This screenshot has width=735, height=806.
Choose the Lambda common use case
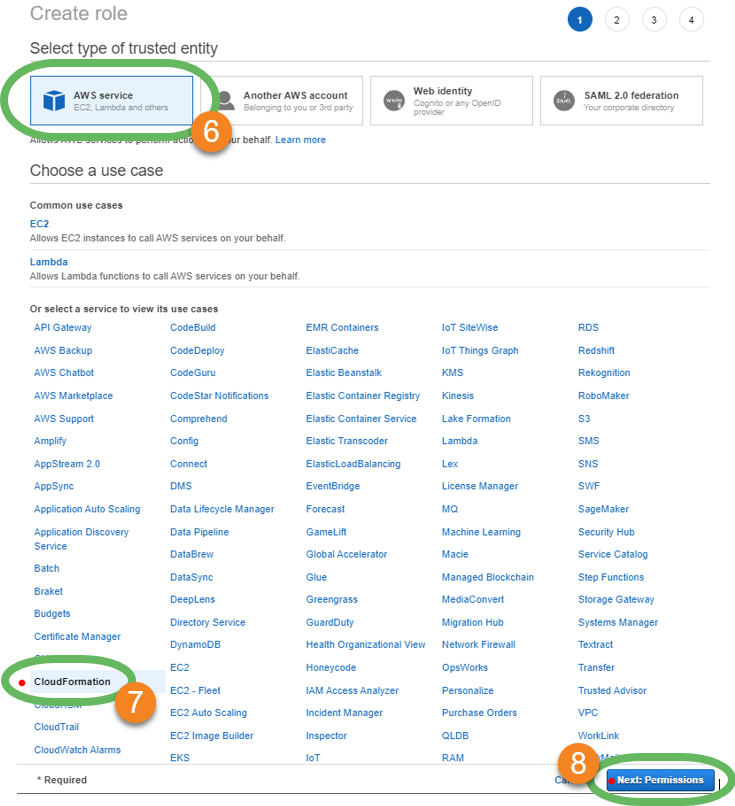49,262
